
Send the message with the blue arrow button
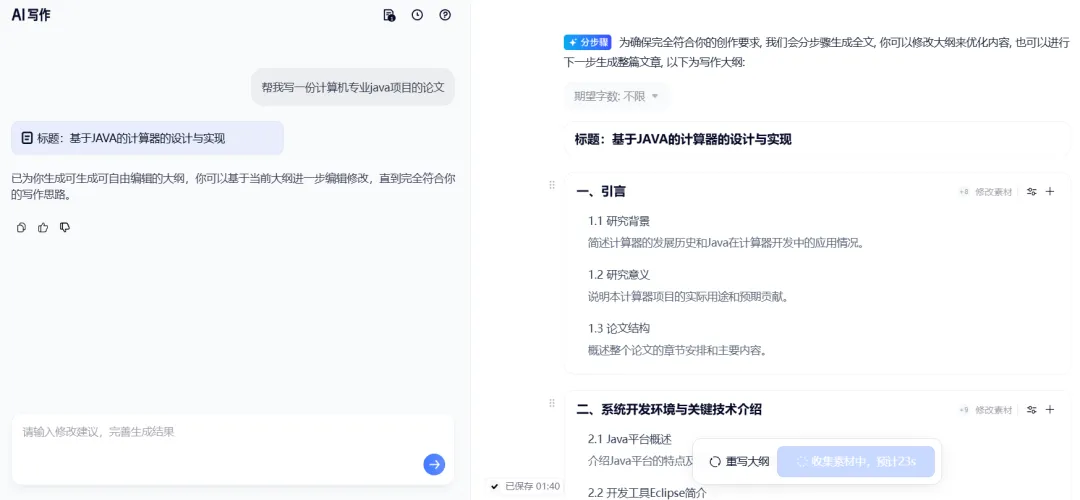tap(434, 464)
